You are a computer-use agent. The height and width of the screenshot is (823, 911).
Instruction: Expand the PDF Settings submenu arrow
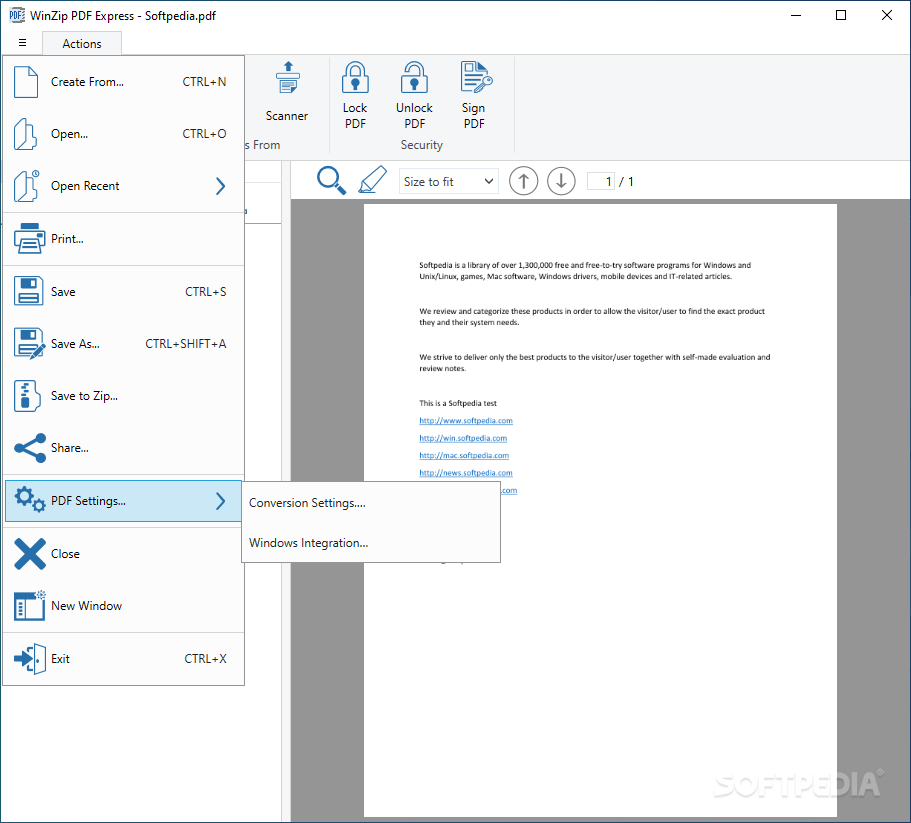pos(219,500)
